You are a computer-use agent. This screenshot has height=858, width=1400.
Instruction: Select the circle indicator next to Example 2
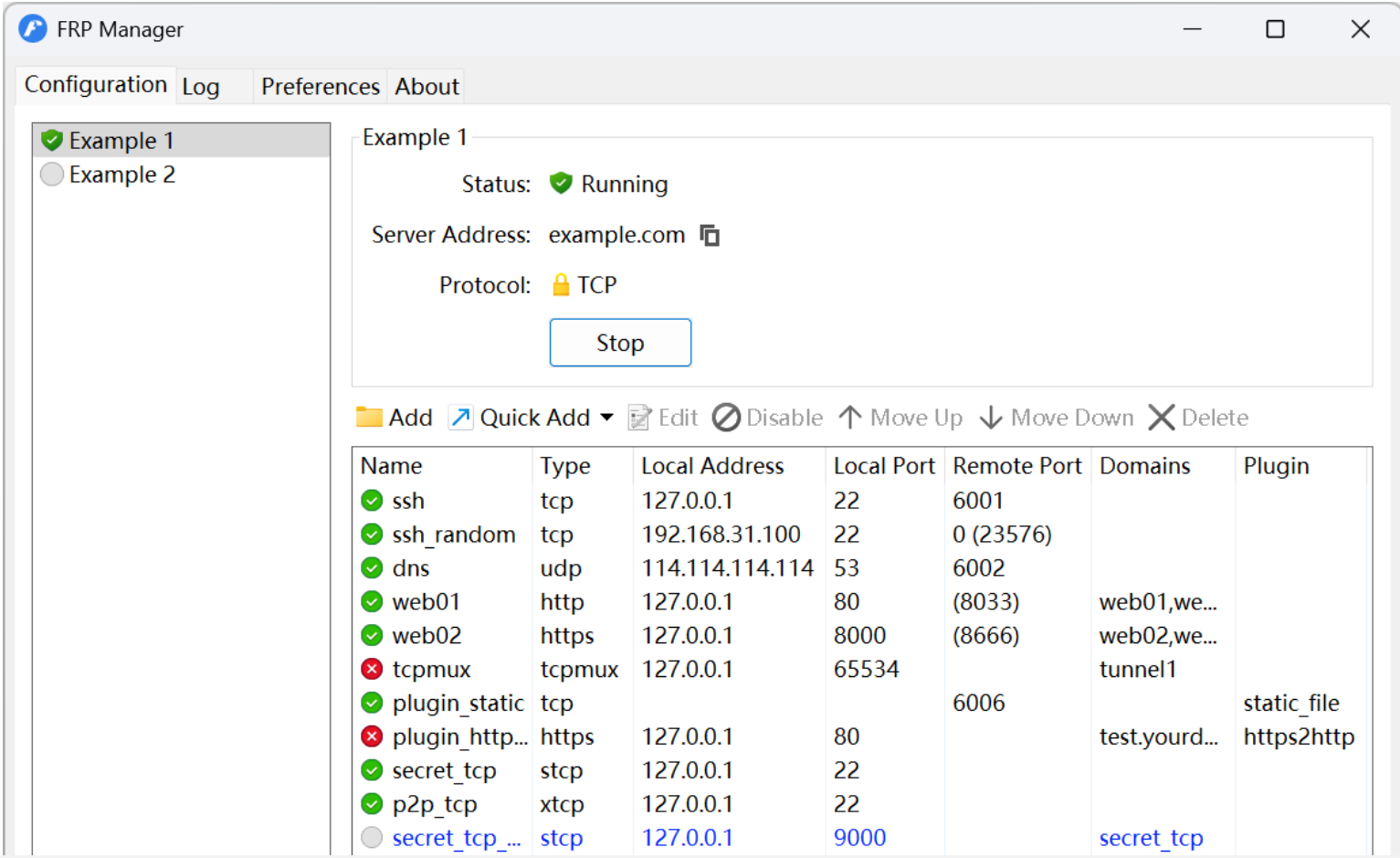(52, 174)
